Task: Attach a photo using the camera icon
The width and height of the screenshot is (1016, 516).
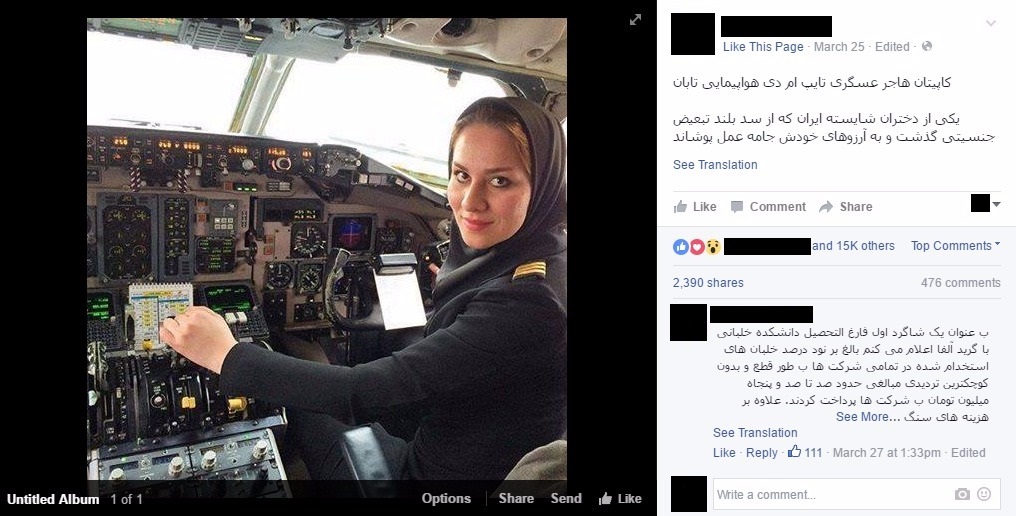Action: [x=962, y=495]
